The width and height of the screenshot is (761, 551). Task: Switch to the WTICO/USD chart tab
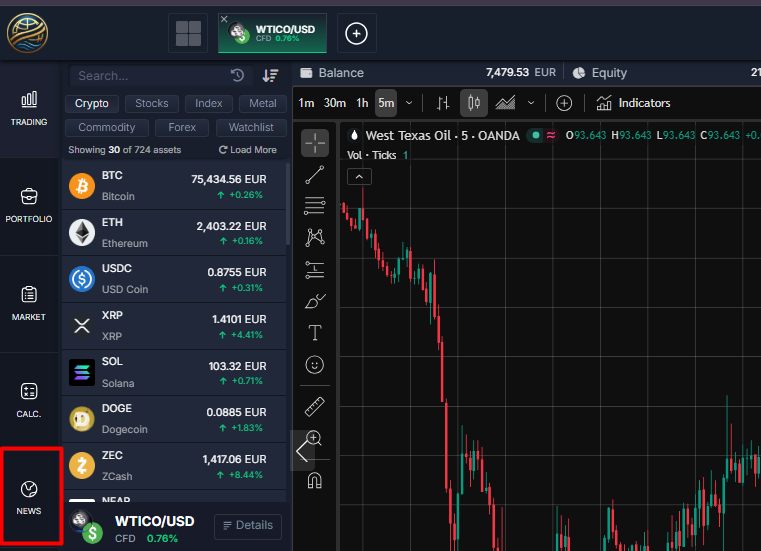(273, 33)
